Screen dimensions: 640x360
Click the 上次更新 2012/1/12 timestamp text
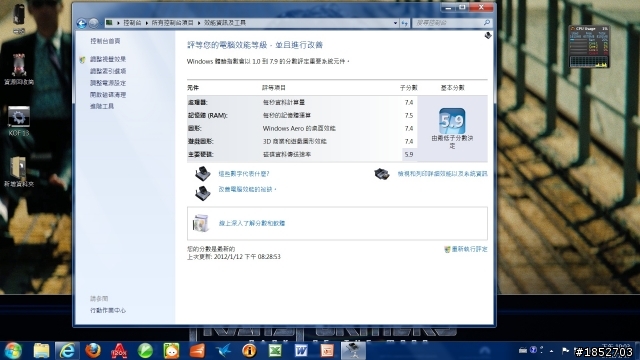[234, 257]
